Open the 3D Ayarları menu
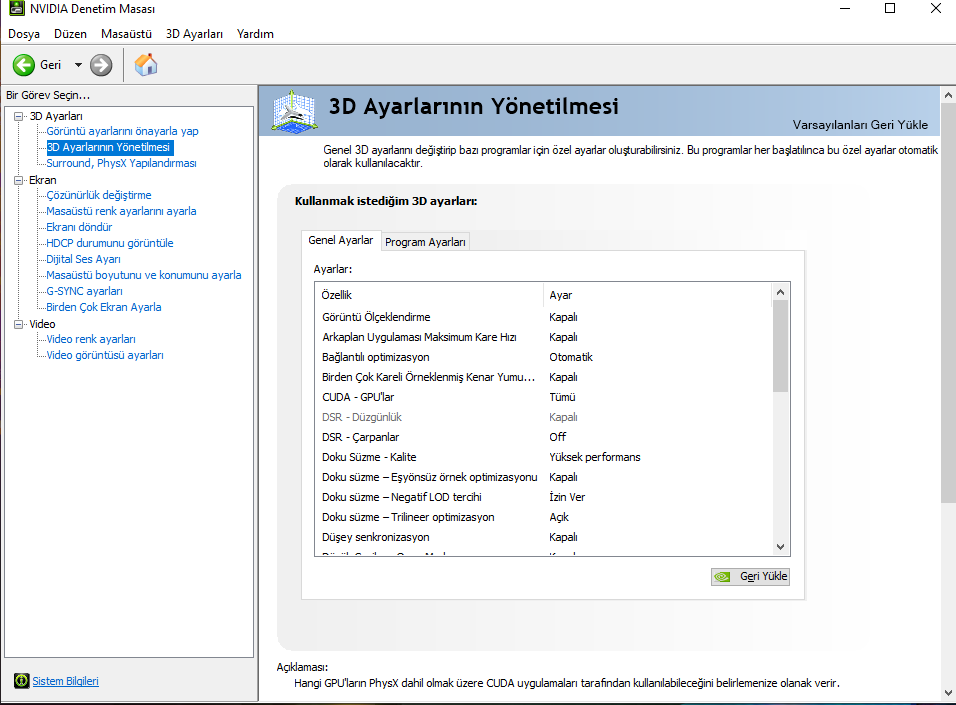The image size is (956, 705). click(x=194, y=34)
